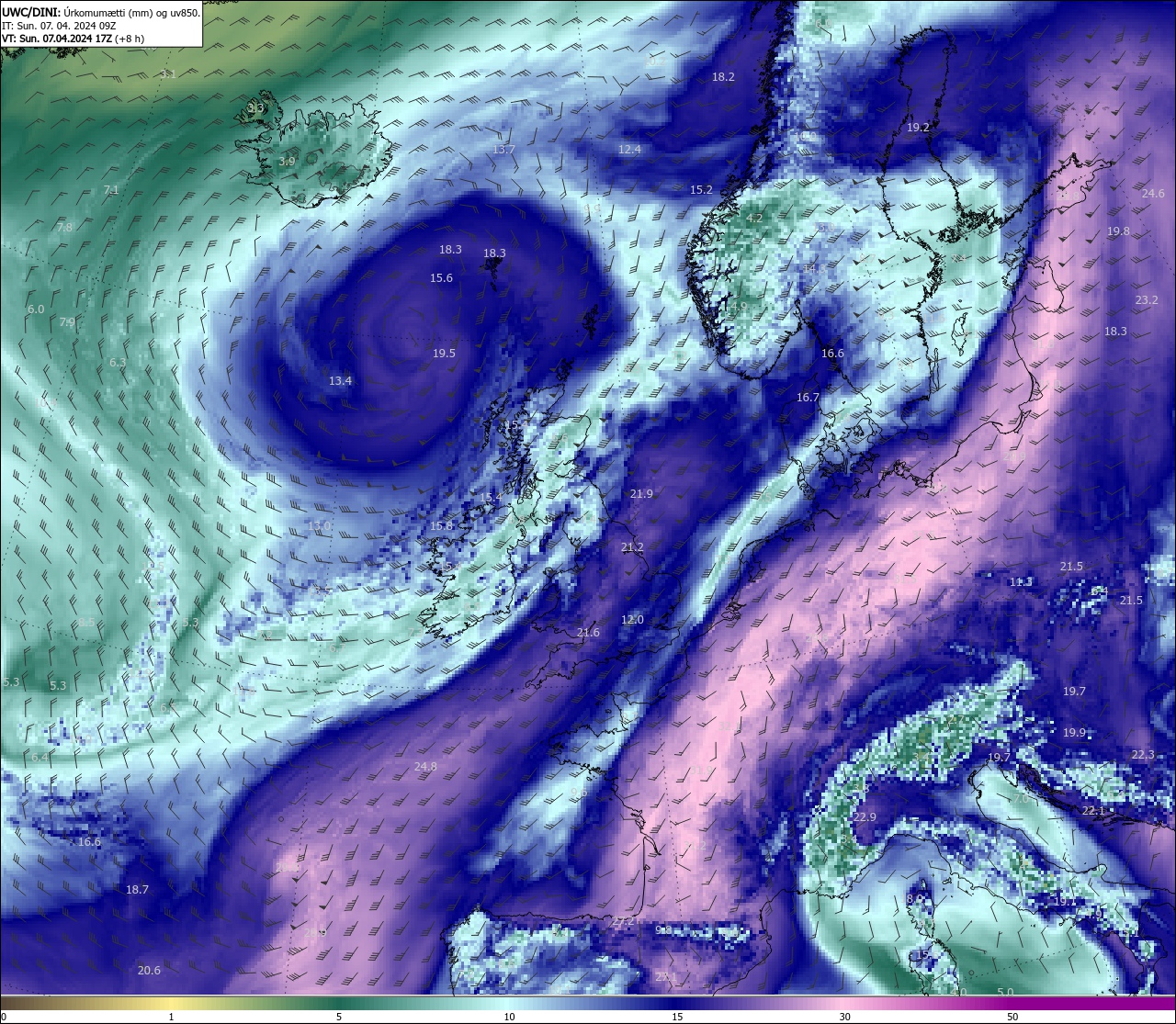Click the 24.6 value label
Viewport: 1176px width, 1024px height.
[x=1153, y=194]
